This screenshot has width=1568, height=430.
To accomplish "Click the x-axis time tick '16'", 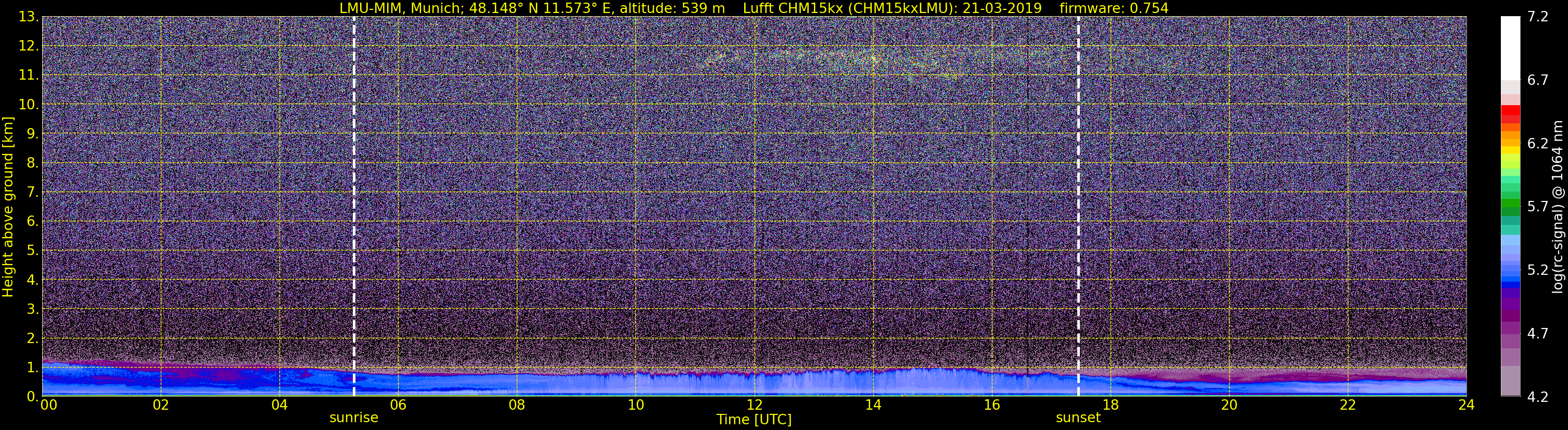I will pyautogui.click(x=991, y=406).
